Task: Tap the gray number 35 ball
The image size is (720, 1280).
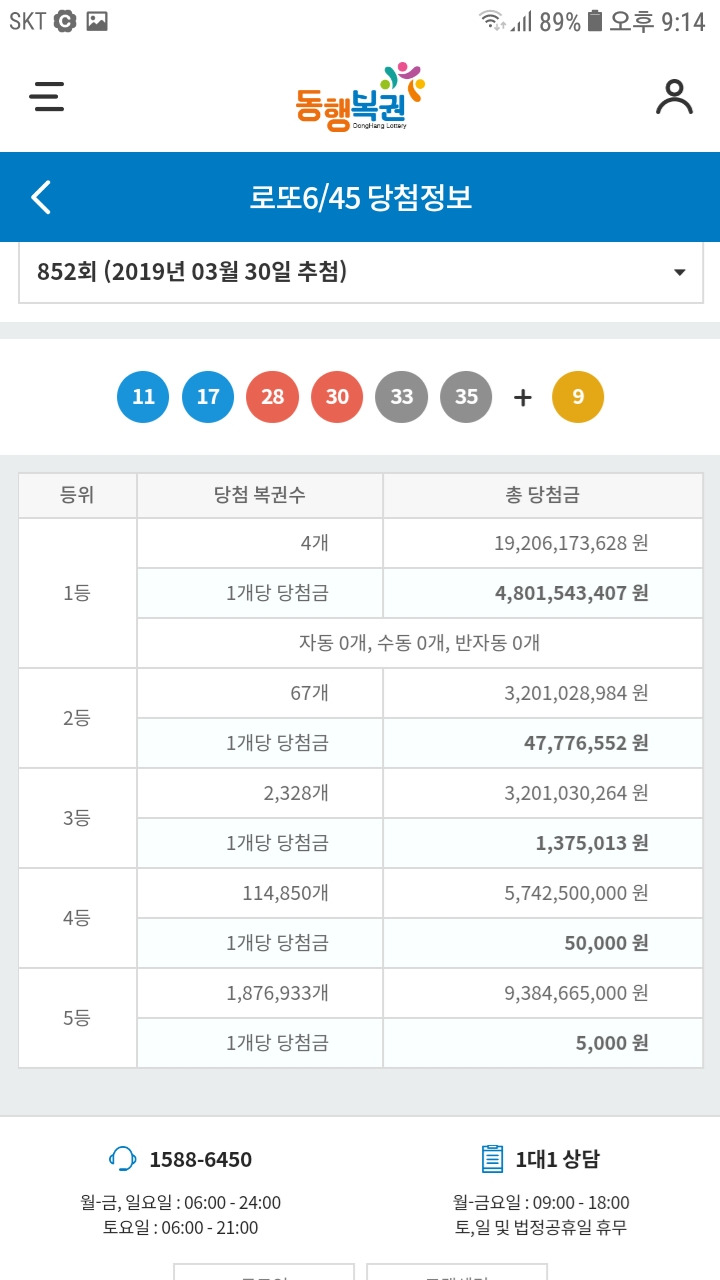Action: click(466, 397)
